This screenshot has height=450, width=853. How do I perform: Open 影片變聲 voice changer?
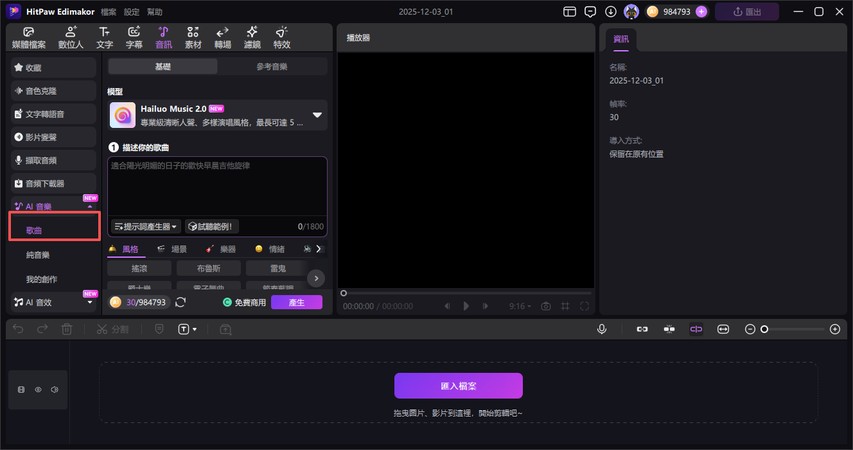53,137
